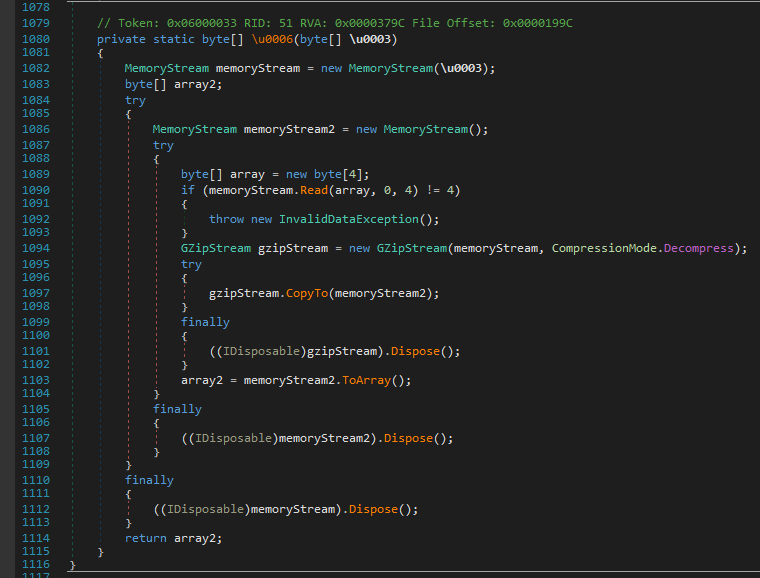
Task: Click "array2" in the declaration on line 1083
Action: (x=194, y=84)
